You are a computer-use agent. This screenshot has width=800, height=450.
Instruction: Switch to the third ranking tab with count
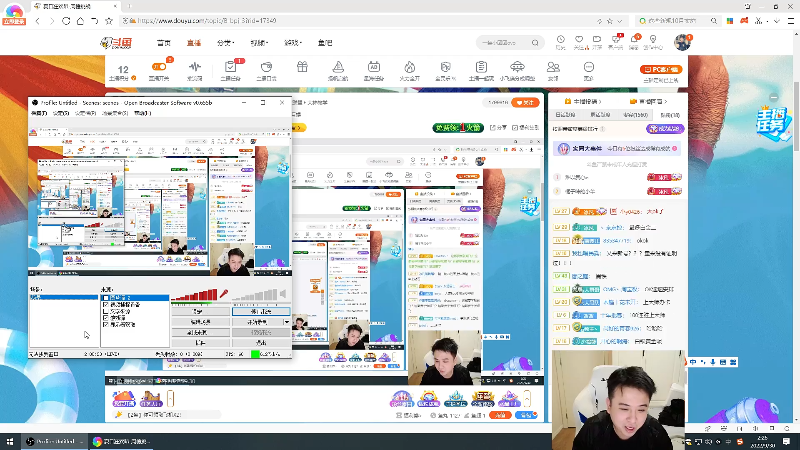pos(635,115)
